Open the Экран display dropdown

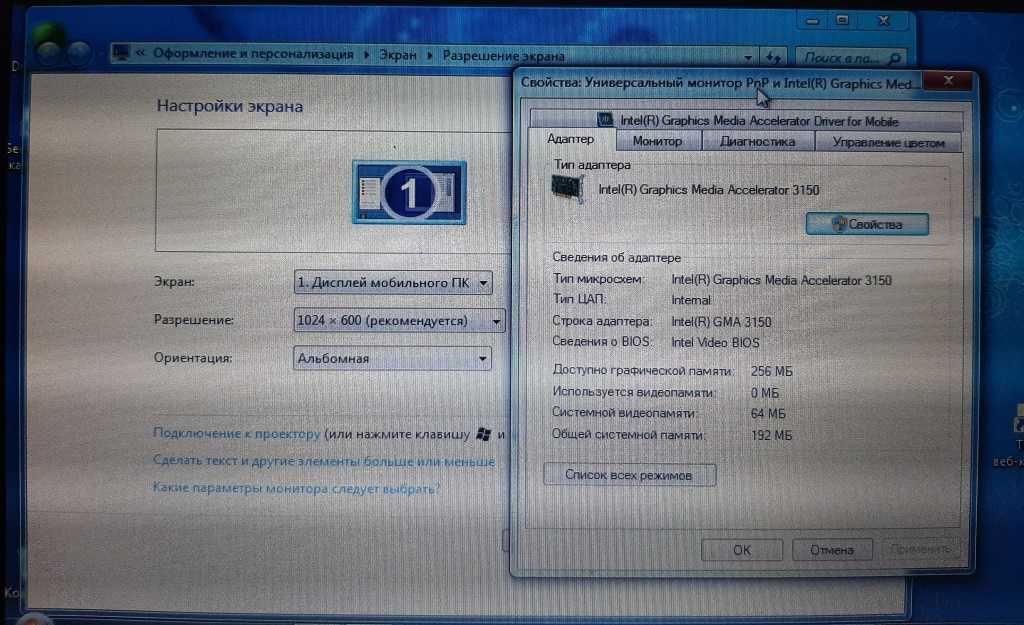pyautogui.click(x=393, y=282)
